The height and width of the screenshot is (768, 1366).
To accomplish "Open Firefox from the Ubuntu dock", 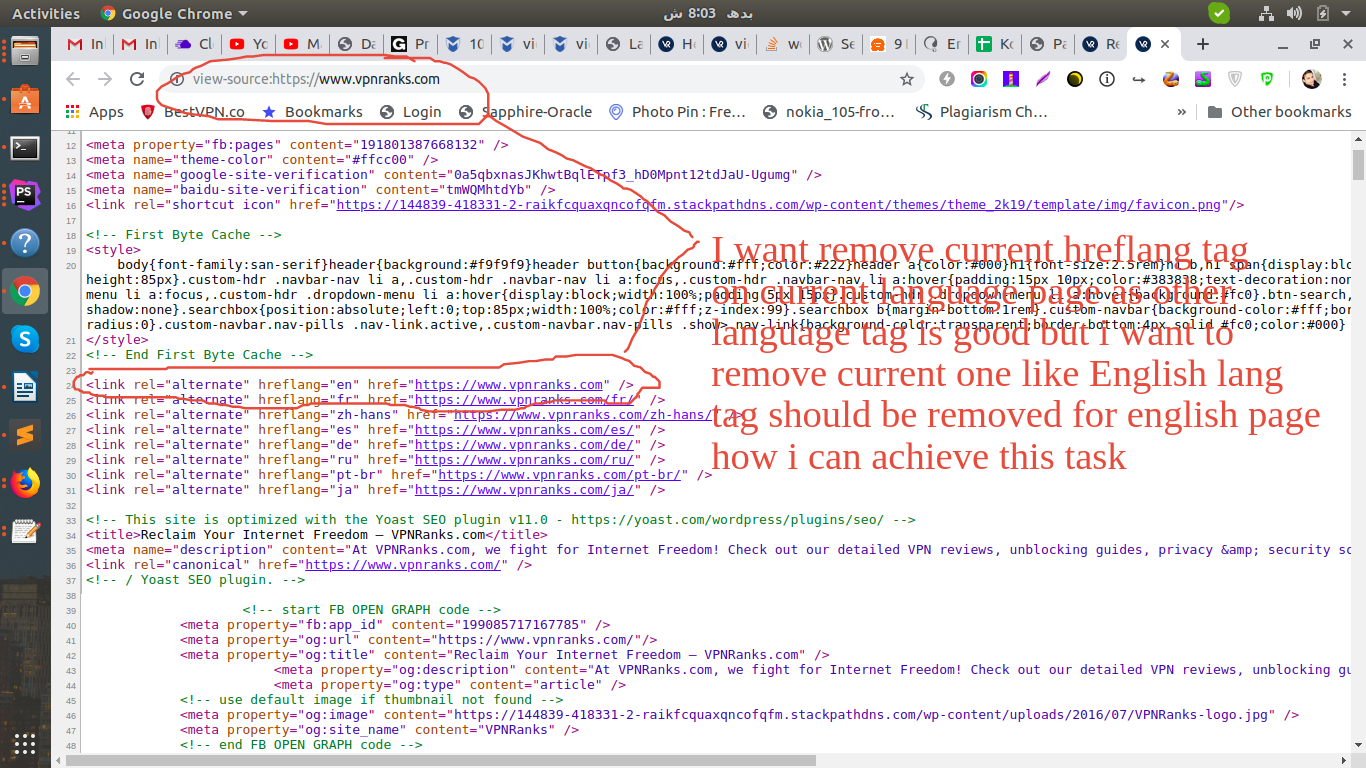I will tap(25, 483).
